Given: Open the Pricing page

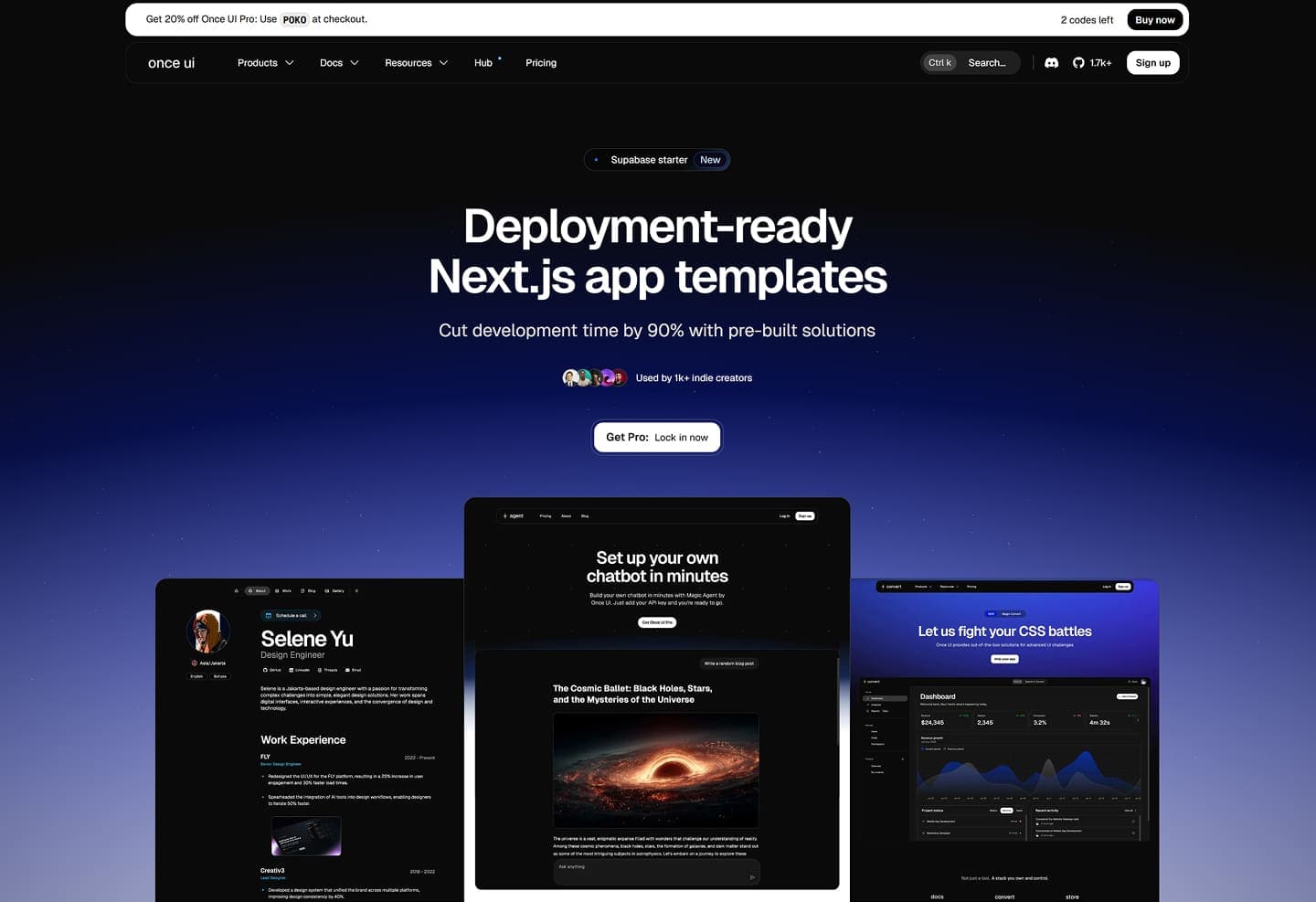Looking at the screenshot, I should 541,63.
